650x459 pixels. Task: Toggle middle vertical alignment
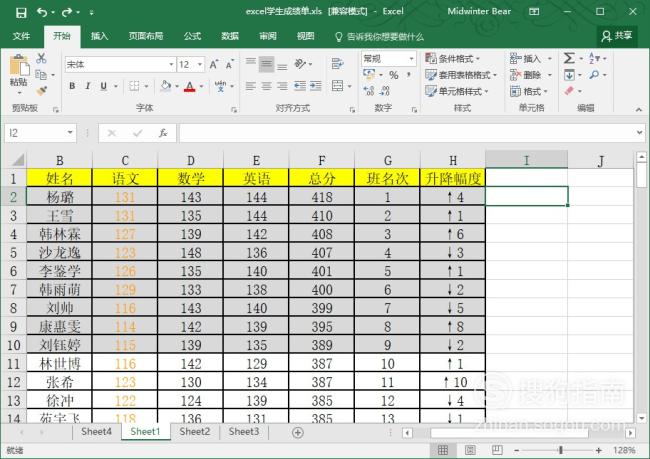(x=267, y=64)
